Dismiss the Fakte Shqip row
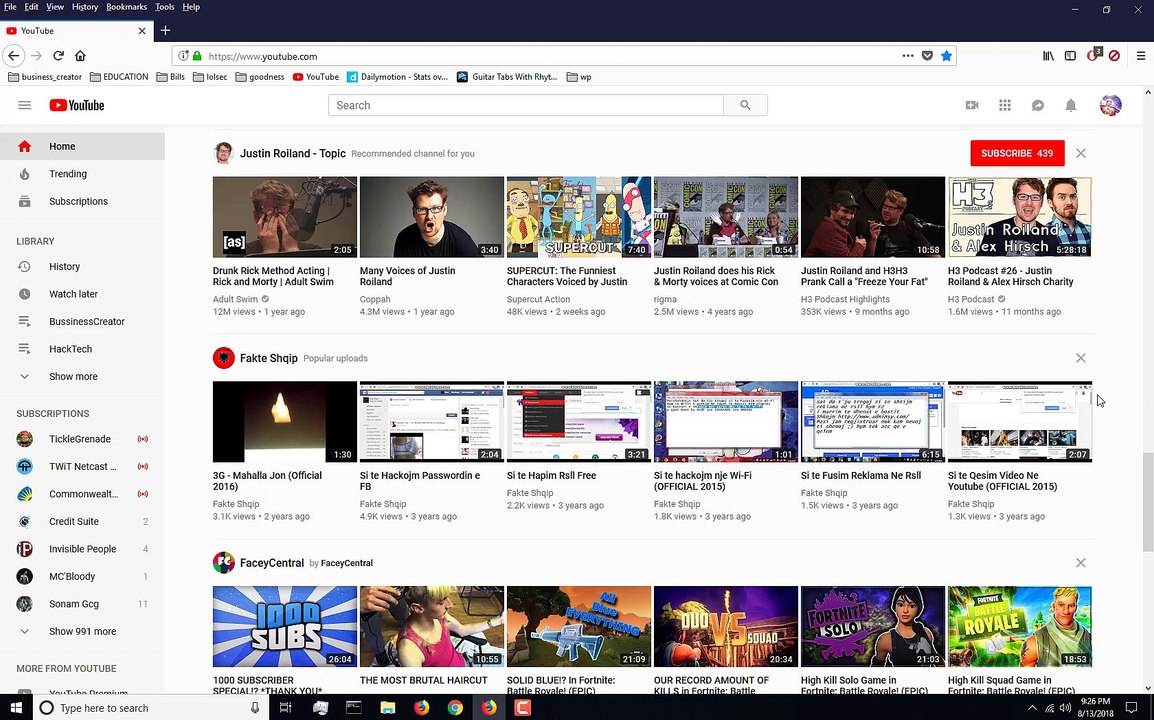The image size is (1154, 720). pos(1080,358)
